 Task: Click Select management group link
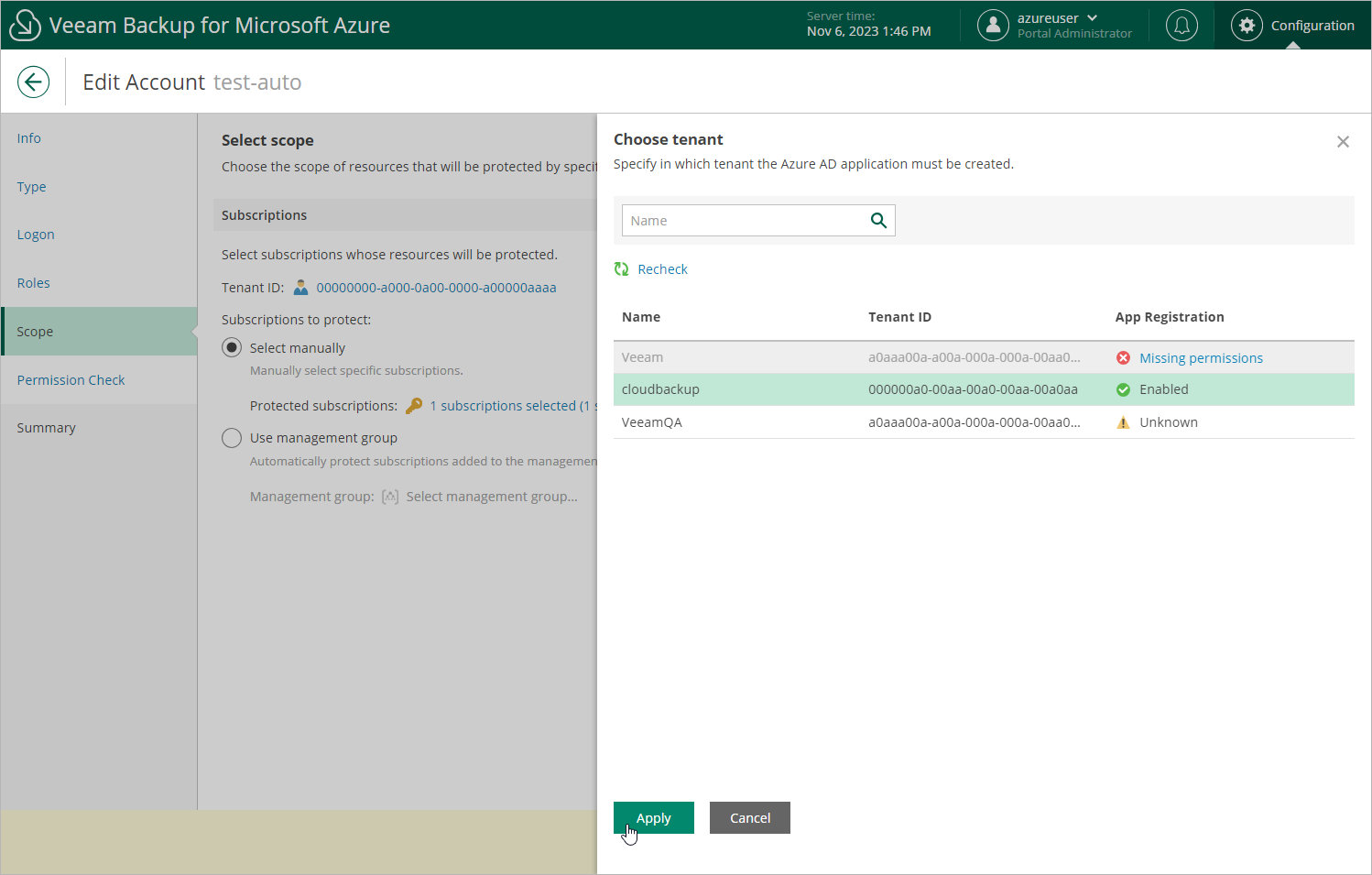click(x=492, y=497)
